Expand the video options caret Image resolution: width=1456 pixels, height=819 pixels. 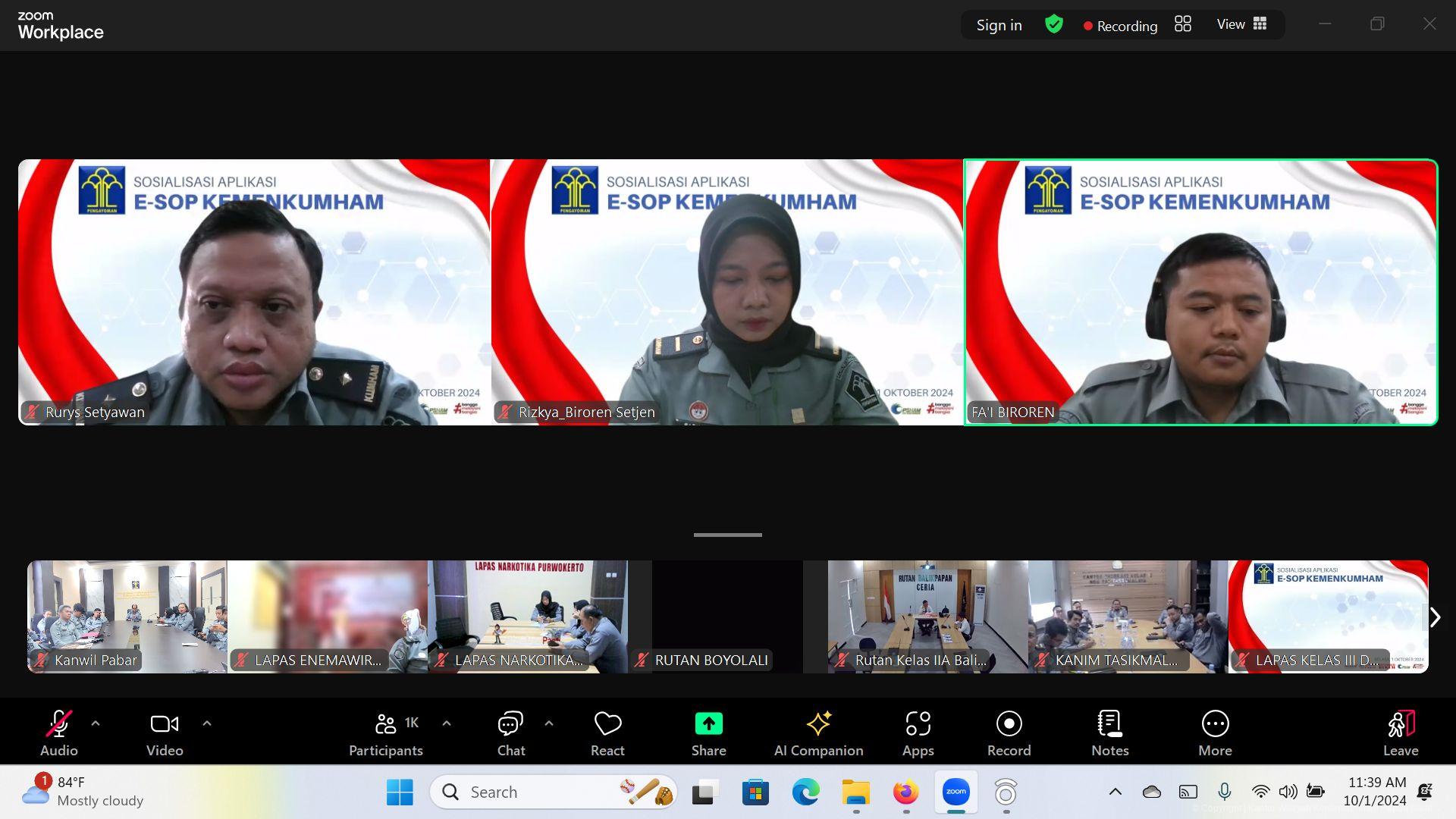[207, 723]
